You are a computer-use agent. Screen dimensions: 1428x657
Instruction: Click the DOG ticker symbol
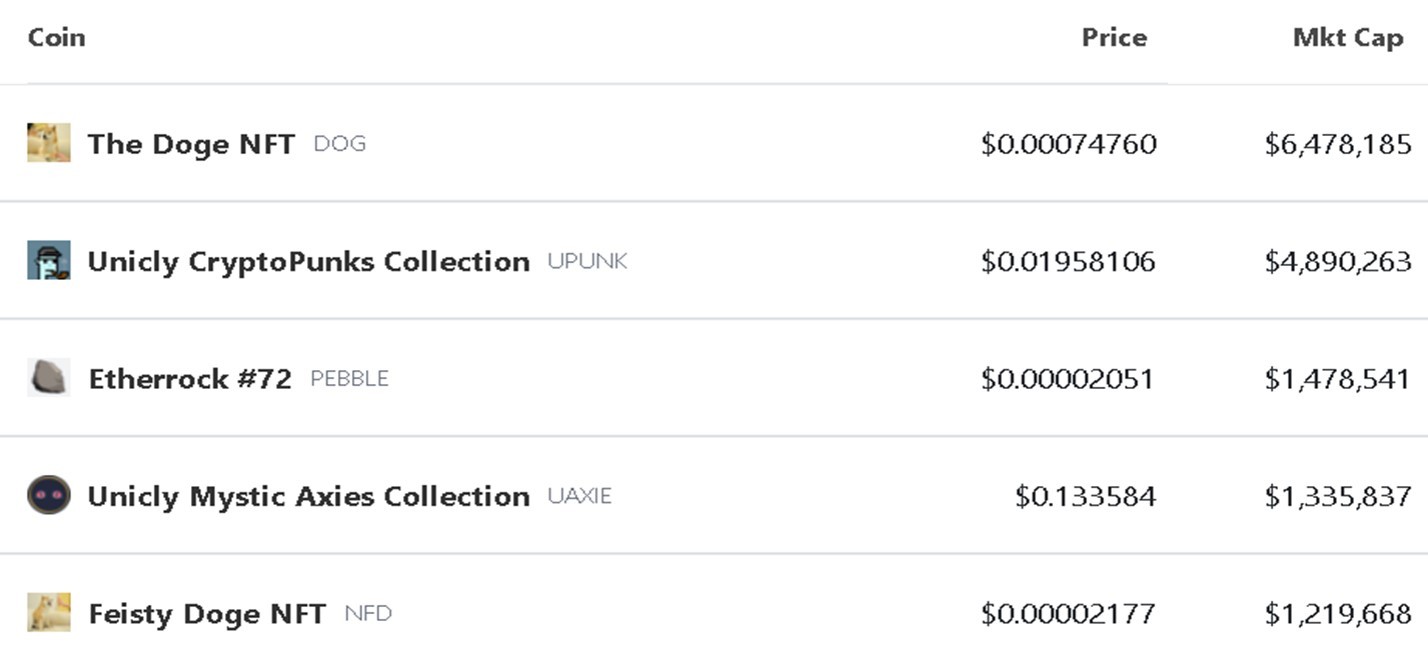coord(340,144)
